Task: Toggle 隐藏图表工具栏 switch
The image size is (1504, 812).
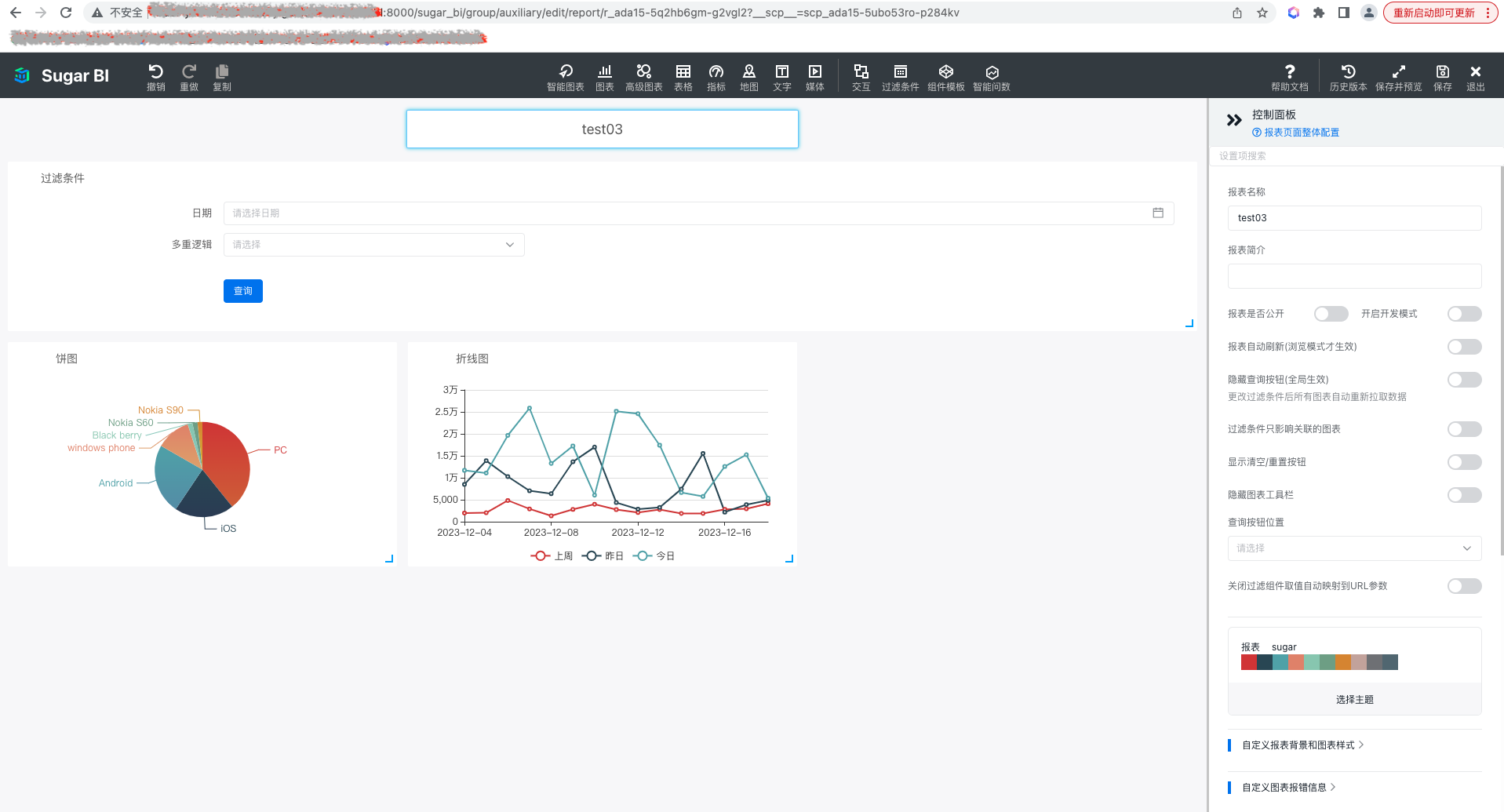Action: [1465, 495]
